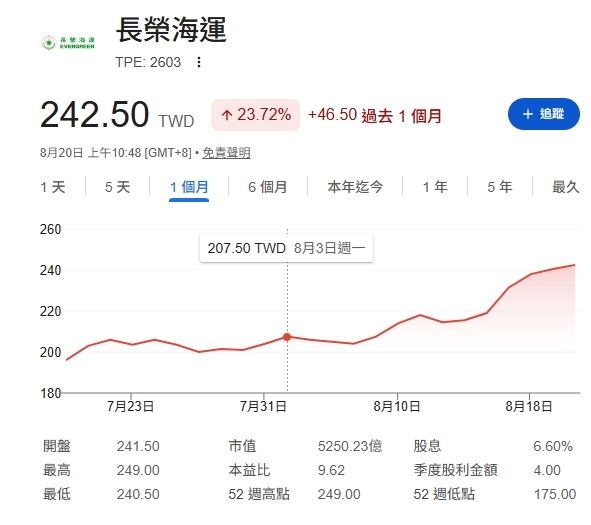
Task: Click the 242.50 current price
Action: 95,114
